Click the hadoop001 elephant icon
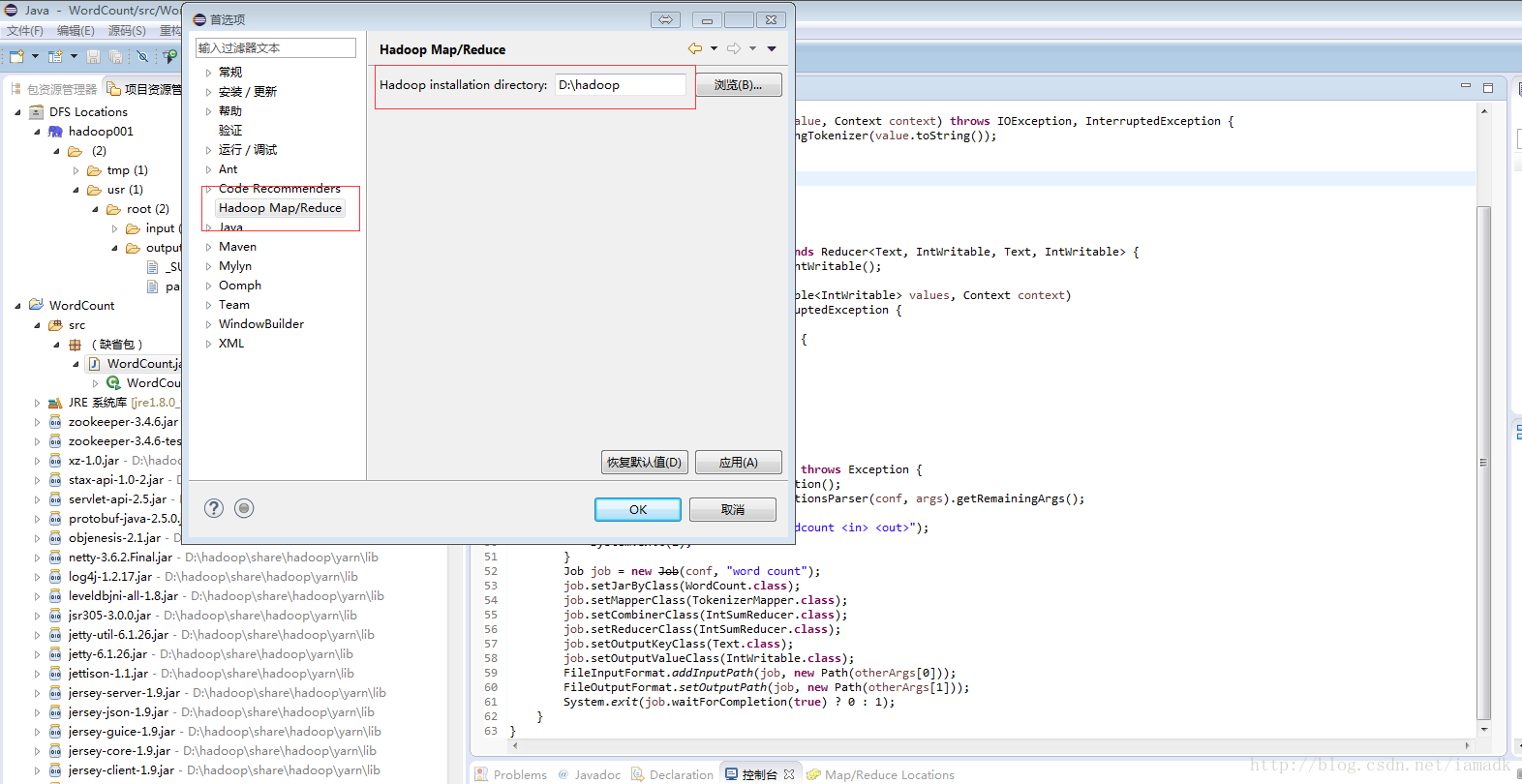The image size is (1522, 784). click(x=55, y=132)
